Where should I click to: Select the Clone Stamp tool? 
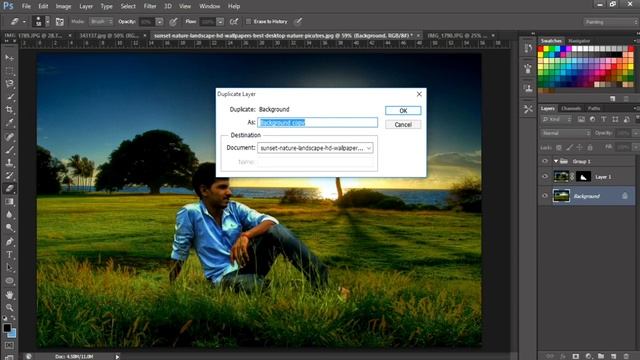[x=9, y=162]
